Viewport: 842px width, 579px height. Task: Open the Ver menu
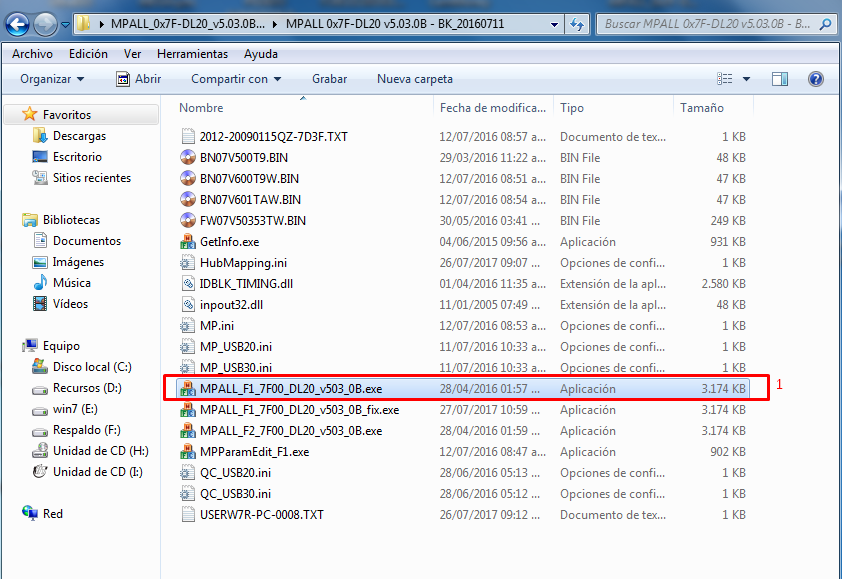click(x=132, y=54)
